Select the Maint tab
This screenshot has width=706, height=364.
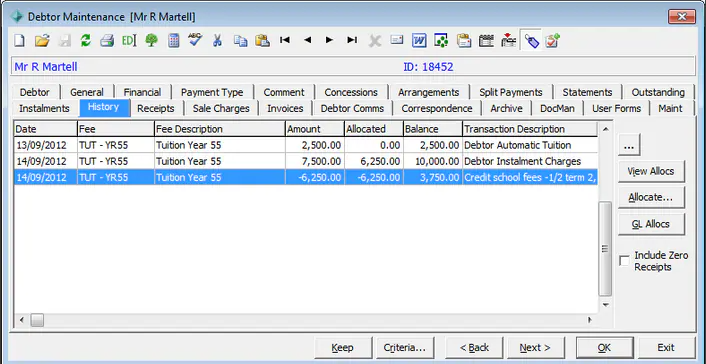pyautogui.click(x=670, y=109)
